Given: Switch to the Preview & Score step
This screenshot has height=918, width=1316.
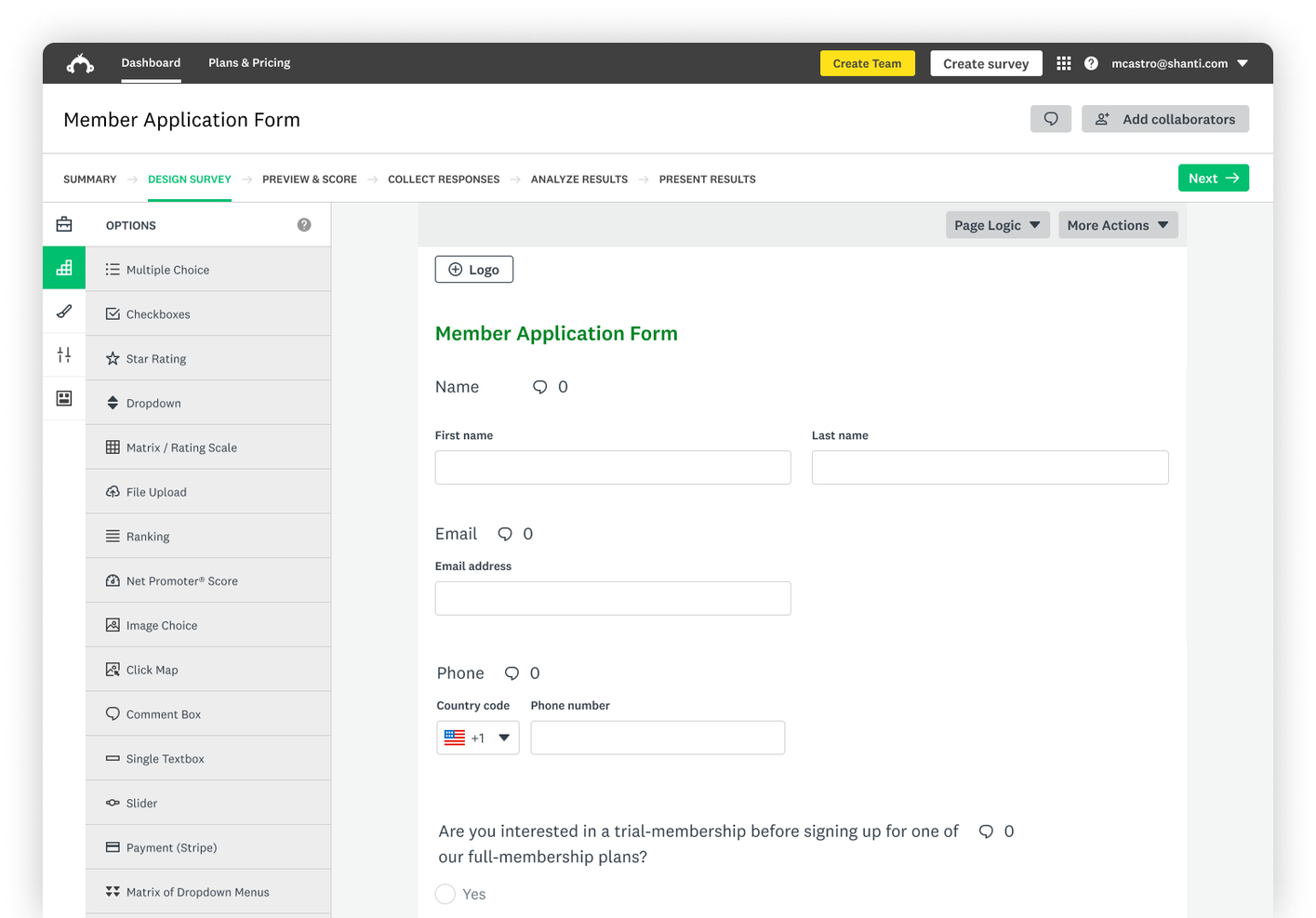Looking at the screenshot, I should point(310,179).
